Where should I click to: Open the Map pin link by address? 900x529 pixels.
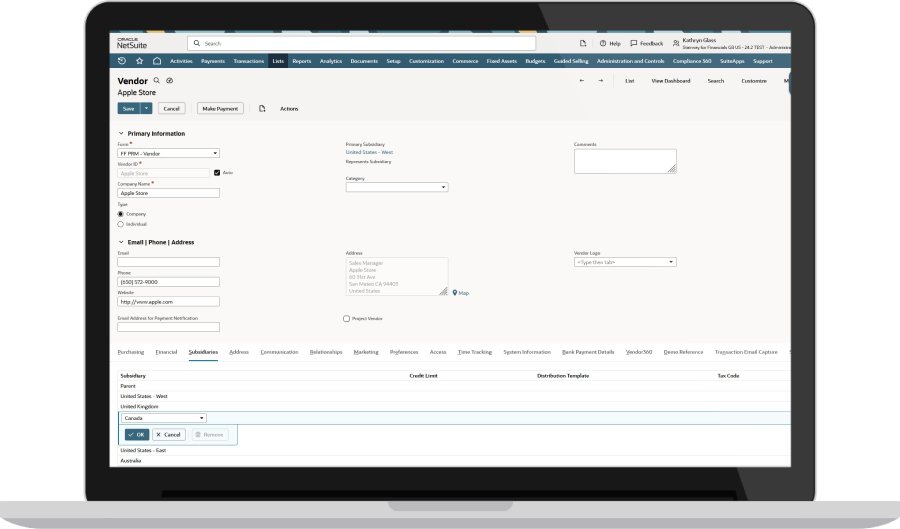point(461,293)
